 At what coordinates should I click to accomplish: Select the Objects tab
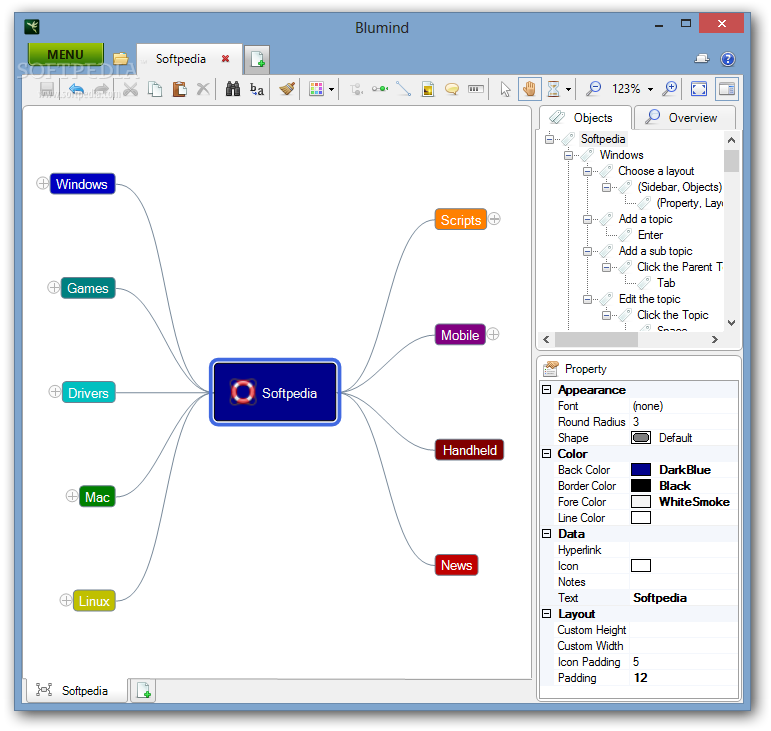pos(585,118)
